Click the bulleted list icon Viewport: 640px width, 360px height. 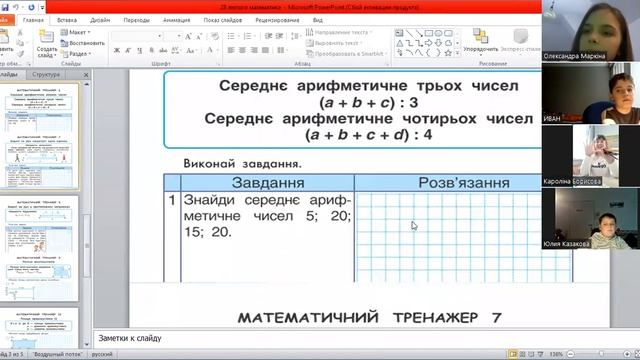coord(232,37)
